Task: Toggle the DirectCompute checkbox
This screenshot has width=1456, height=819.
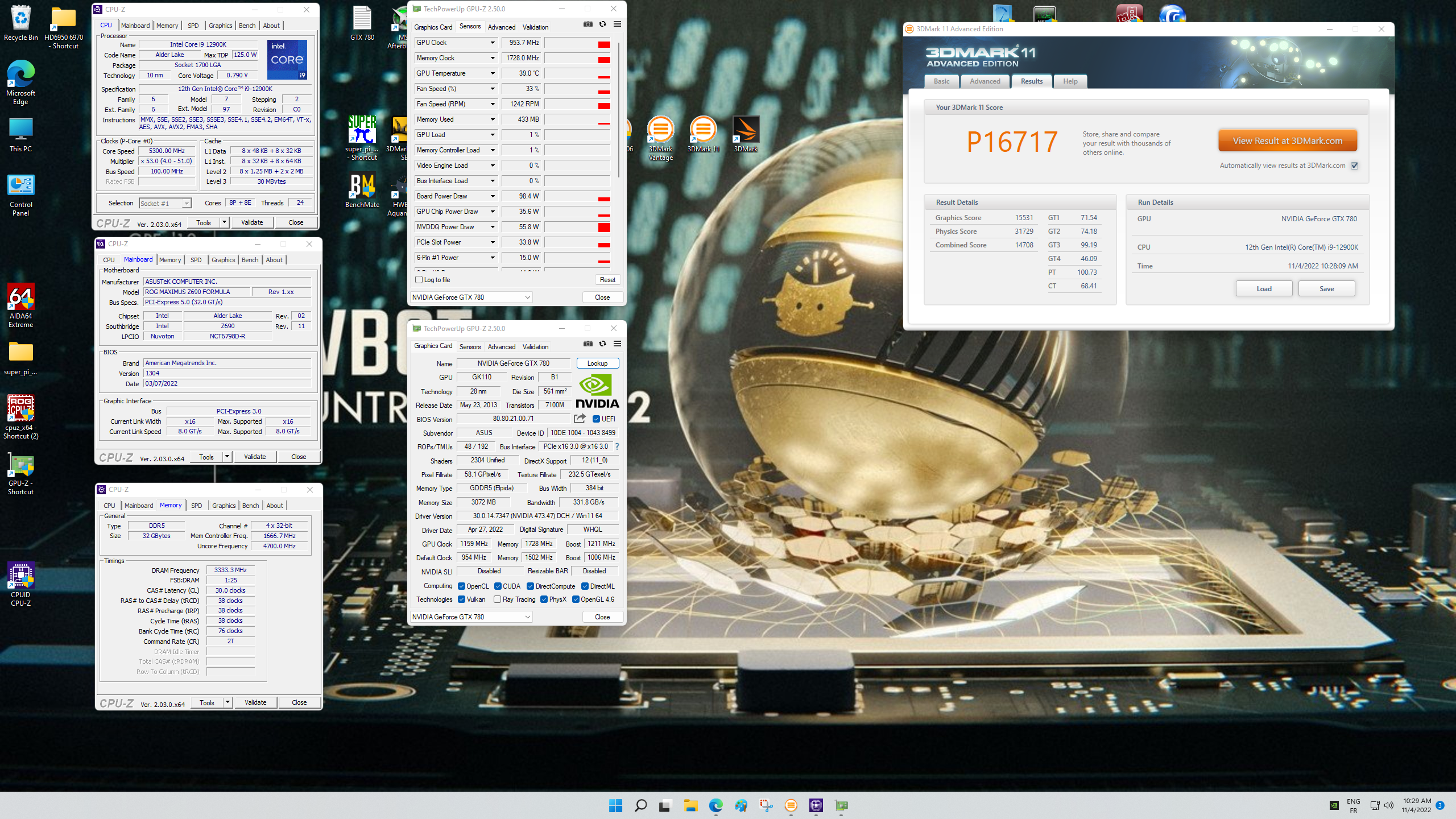Action: coord(530,586)
